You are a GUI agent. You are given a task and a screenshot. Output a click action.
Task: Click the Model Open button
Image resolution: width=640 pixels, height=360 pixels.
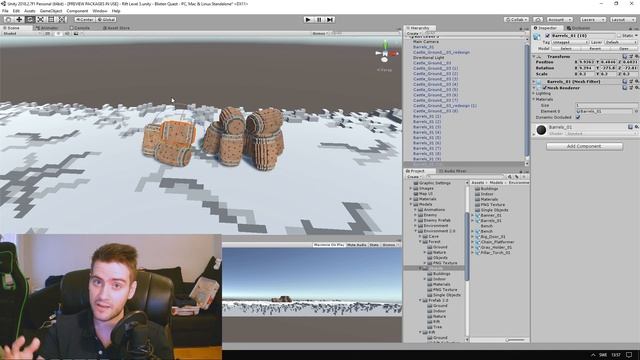624,48
